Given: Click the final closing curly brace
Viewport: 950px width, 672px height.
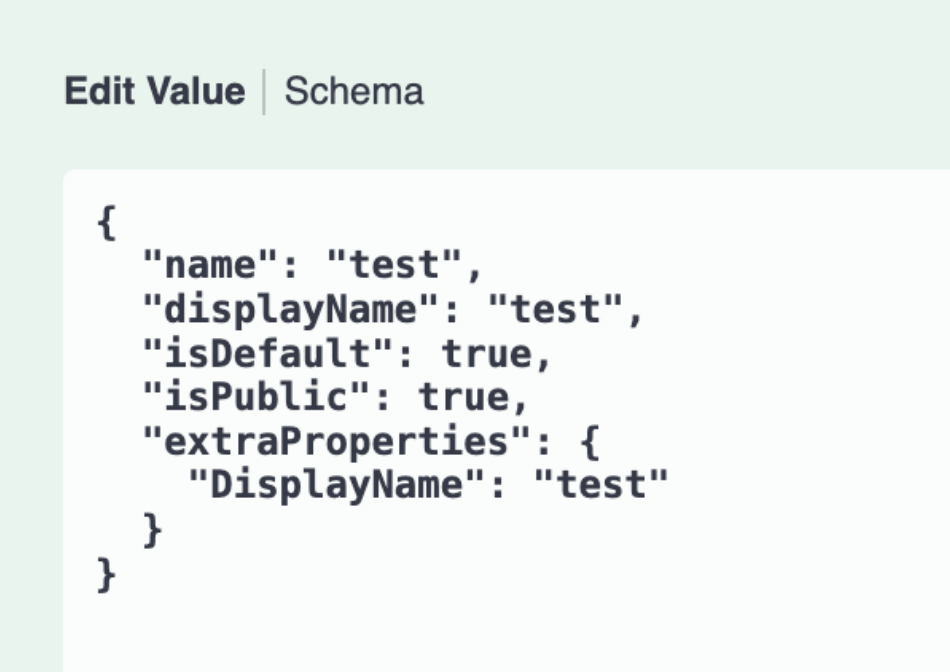Looking at the screenshot, I should pyautogui.click(x=106, y=574).
